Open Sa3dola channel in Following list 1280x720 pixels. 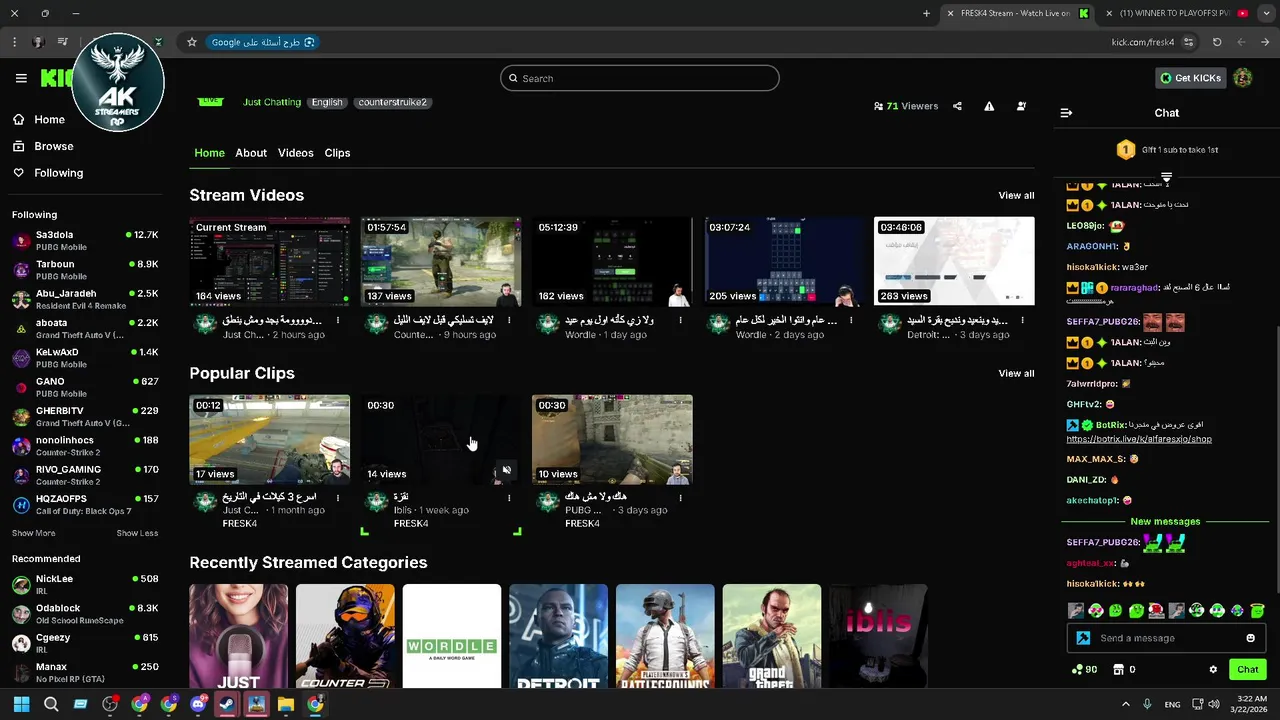pyautogui.click(x=85, y=240)
